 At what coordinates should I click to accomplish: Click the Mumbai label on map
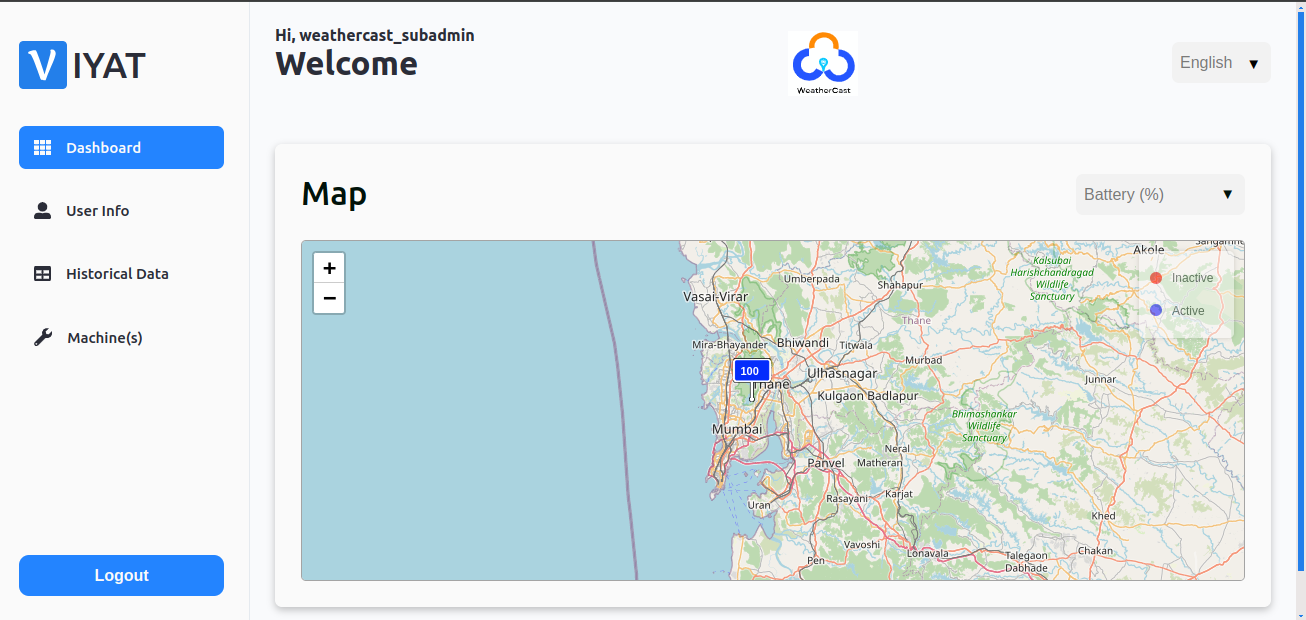point(737,429)
